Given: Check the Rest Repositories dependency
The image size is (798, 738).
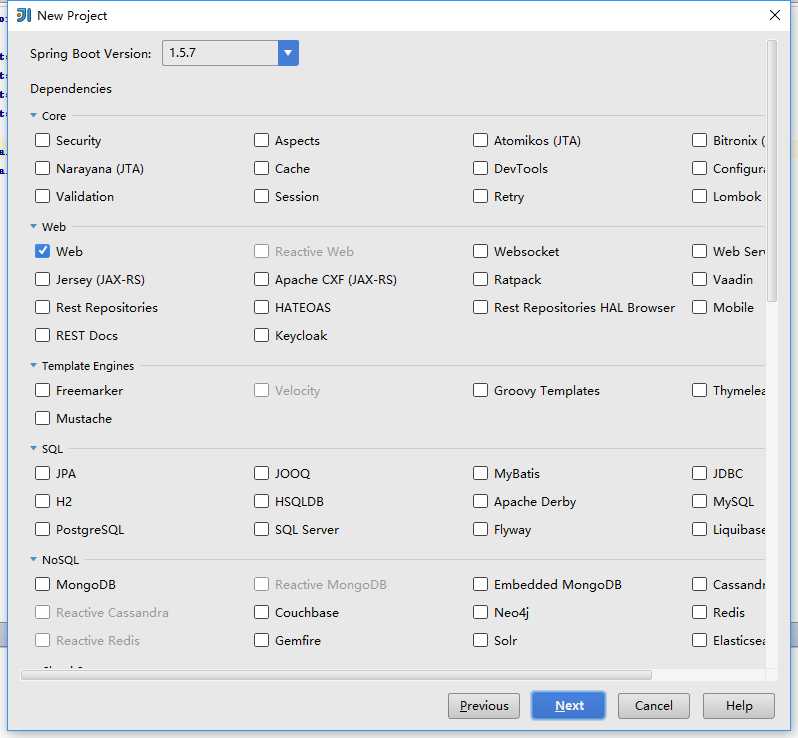Looking at the screenshot, I should pyautogui.click(x=42, y=307).
